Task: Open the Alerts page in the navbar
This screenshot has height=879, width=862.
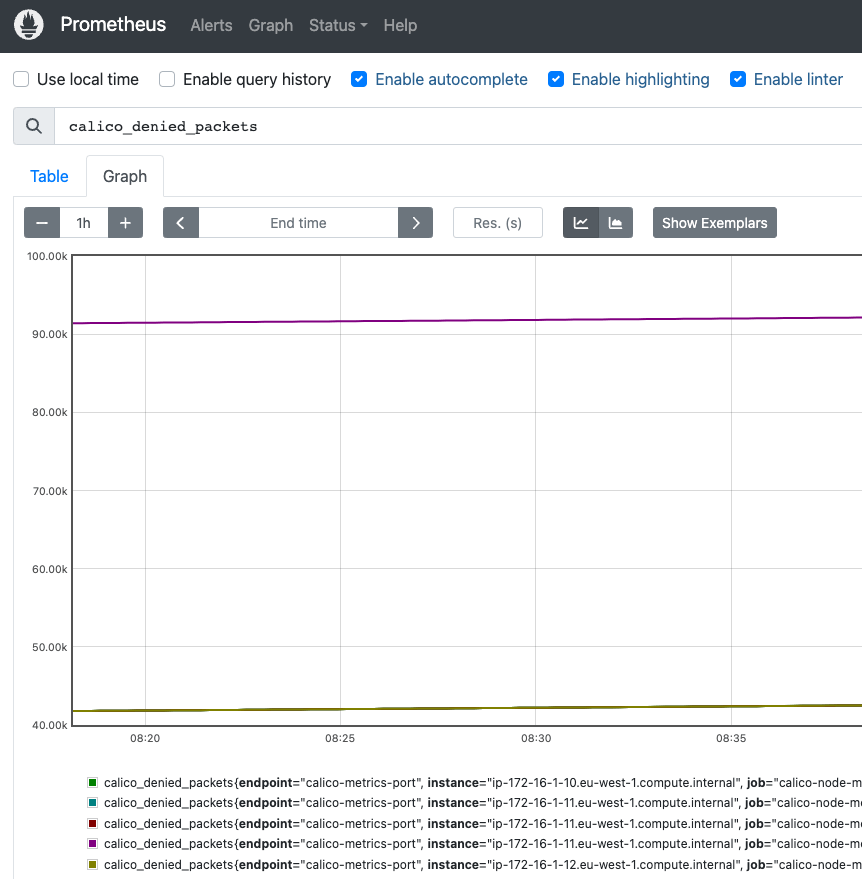Action: click(x=211, y=25)
